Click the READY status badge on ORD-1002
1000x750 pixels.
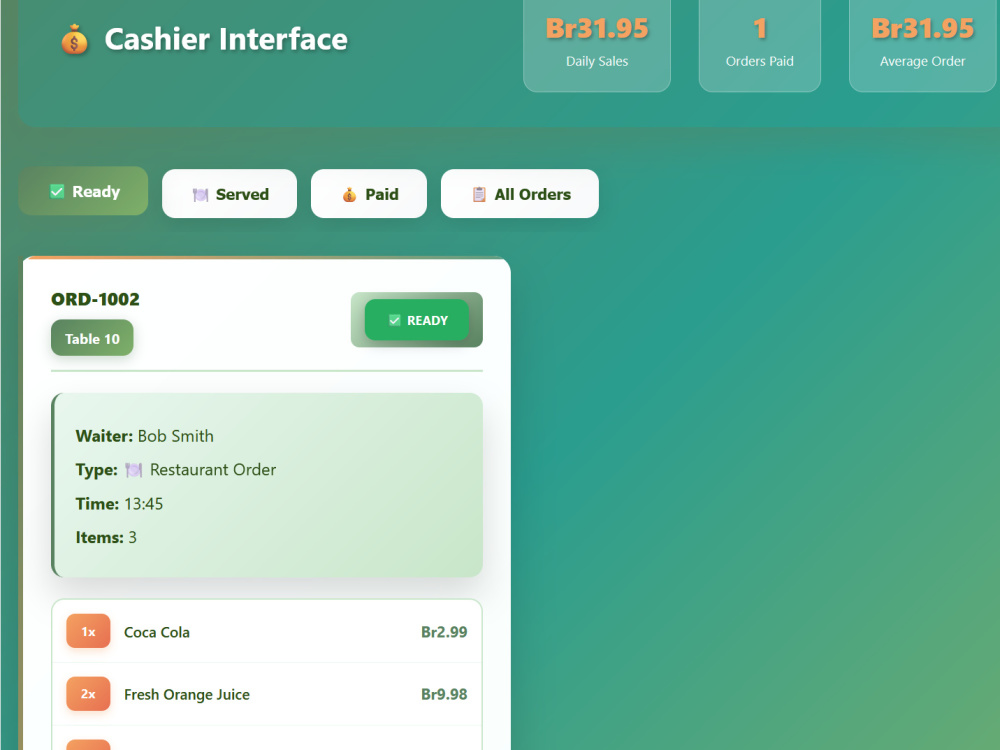click(416, 320)
